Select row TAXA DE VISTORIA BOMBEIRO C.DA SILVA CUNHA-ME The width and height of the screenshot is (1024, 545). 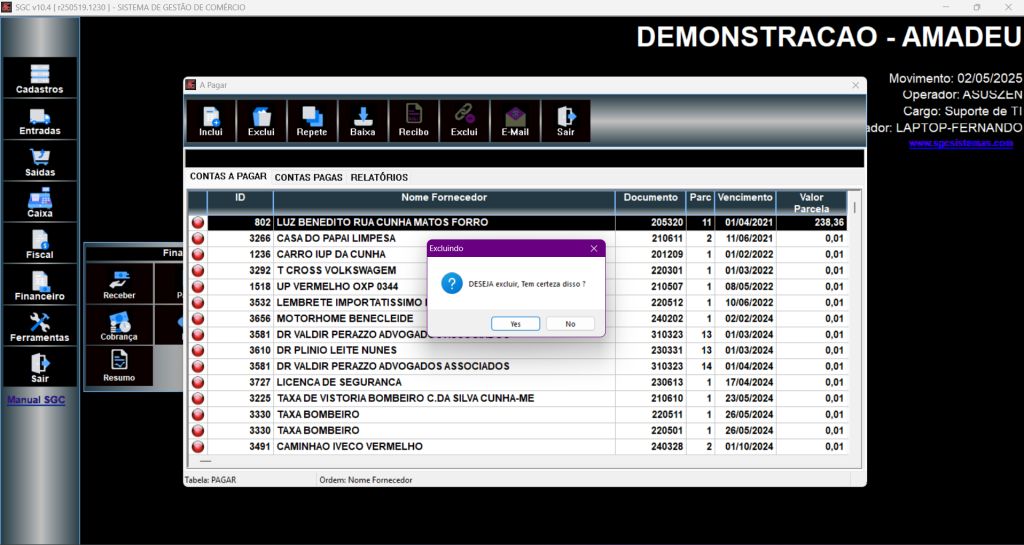[x=518, y=398]
